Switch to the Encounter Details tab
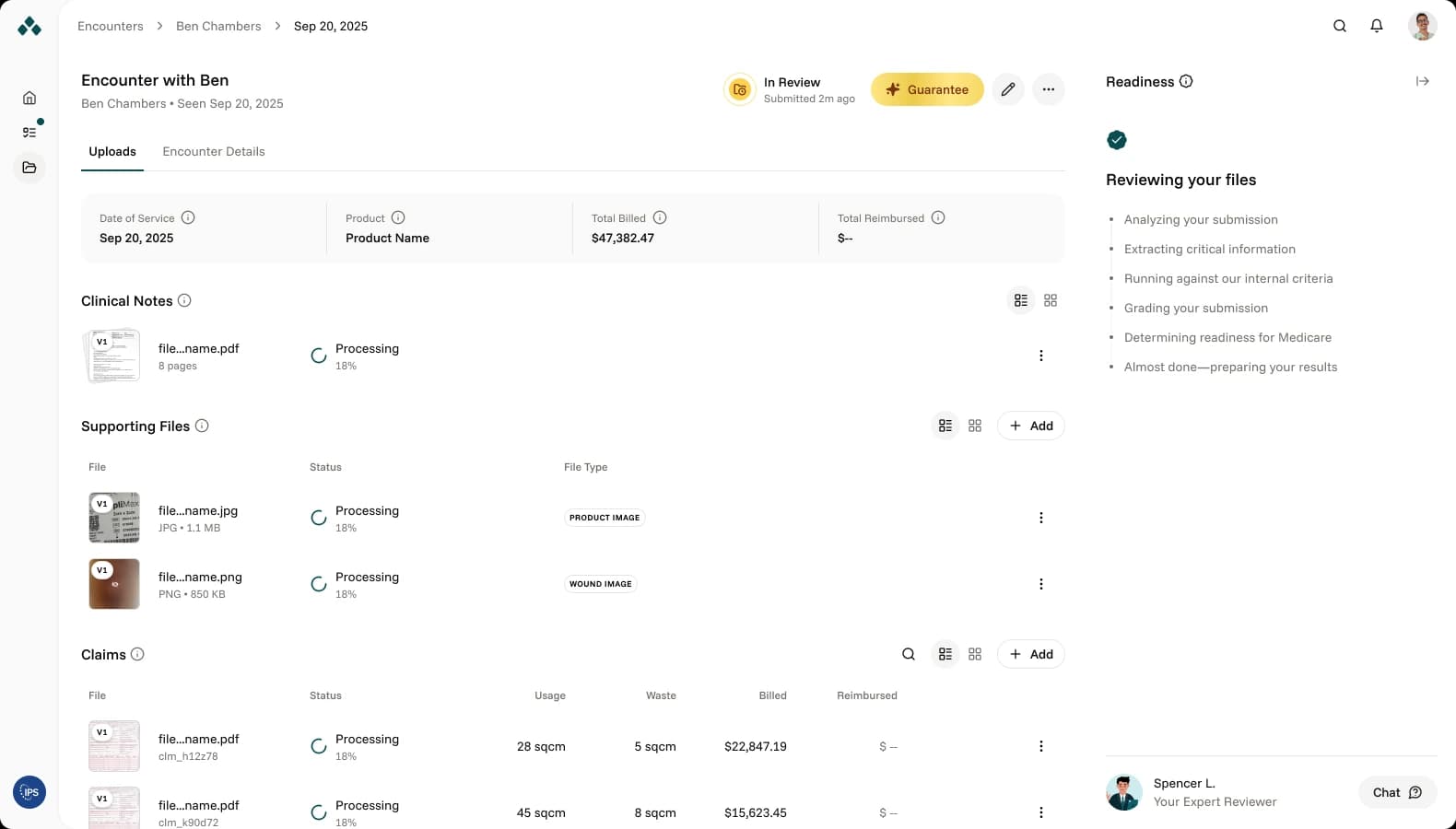1456x829 pixels. 214,152
